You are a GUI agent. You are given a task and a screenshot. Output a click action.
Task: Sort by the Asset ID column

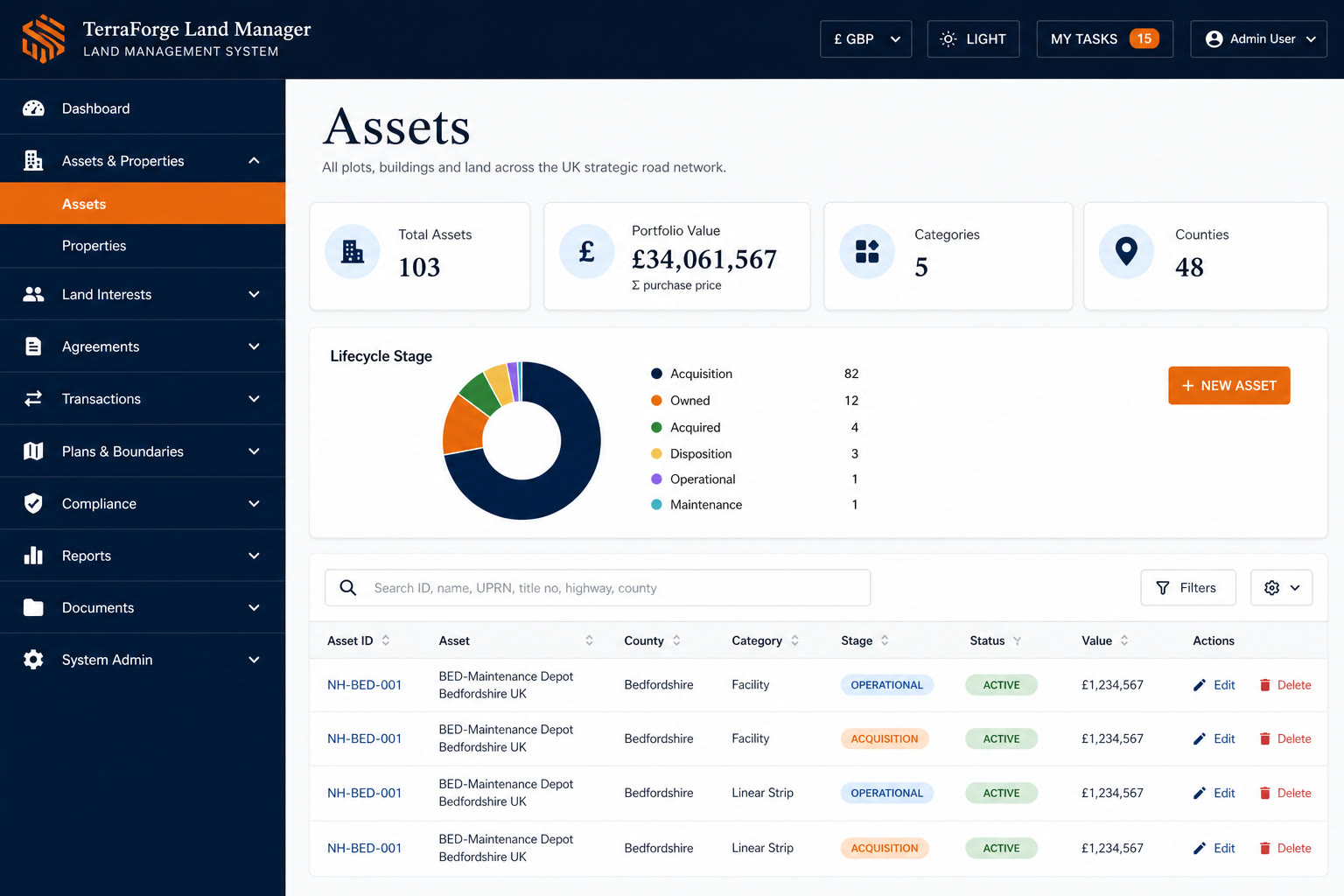click(385, 640)
